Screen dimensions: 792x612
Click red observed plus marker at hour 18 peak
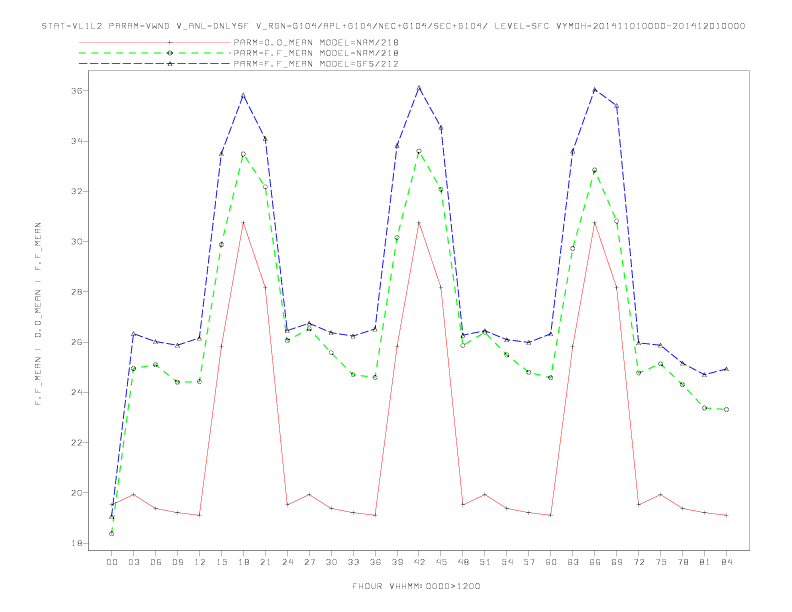243,223
